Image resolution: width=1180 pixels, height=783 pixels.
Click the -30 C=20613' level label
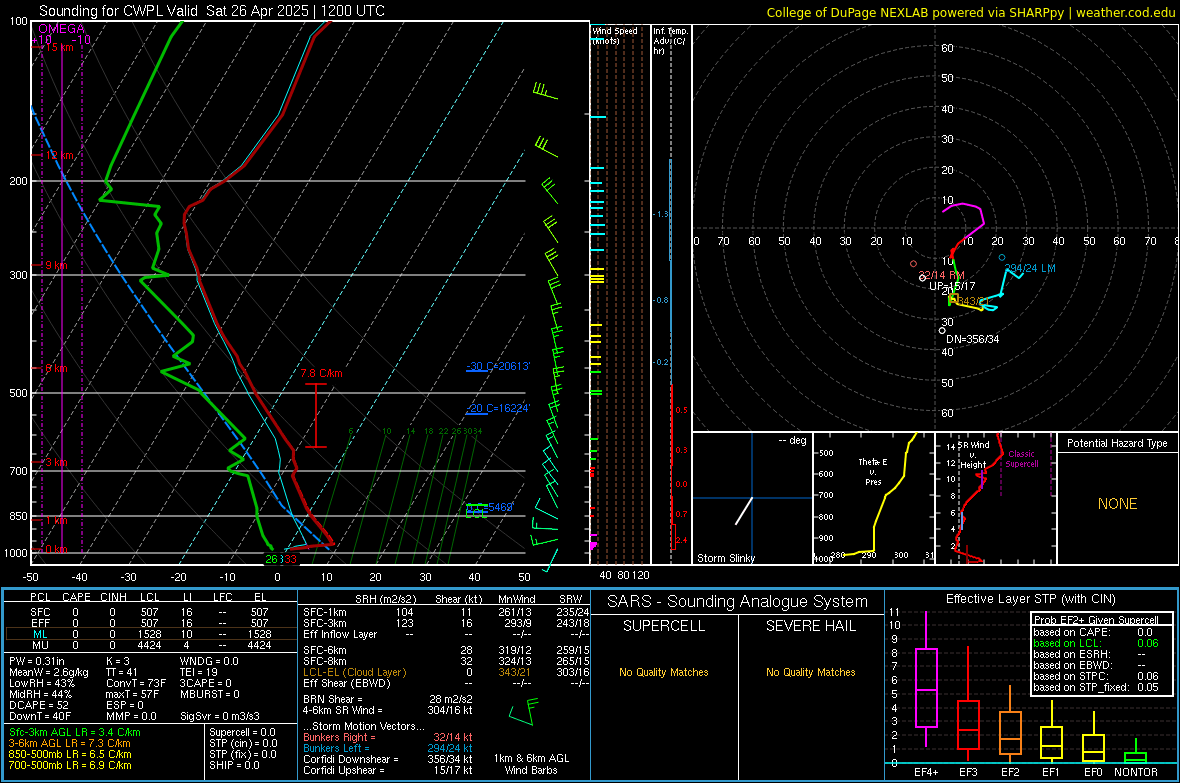(x=498, y=367)
